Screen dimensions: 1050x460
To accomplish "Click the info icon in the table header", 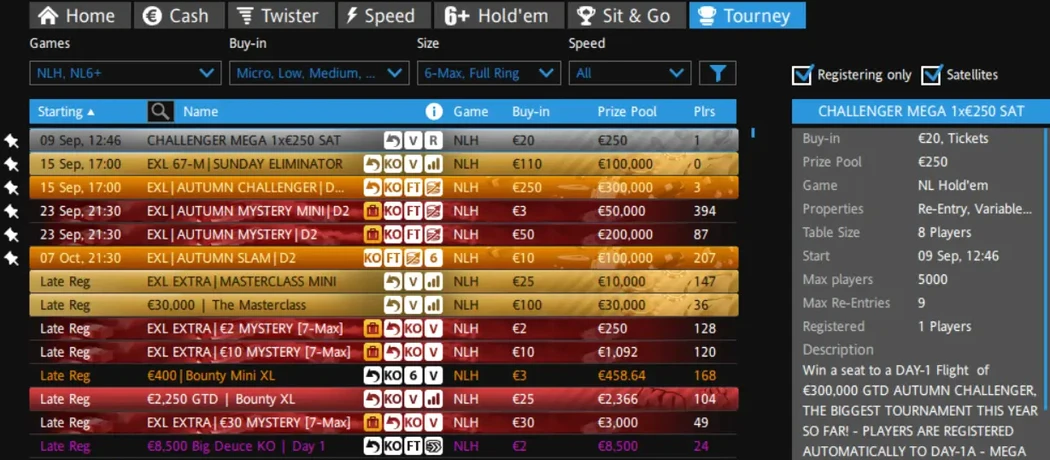I will [x=434, y=112].
